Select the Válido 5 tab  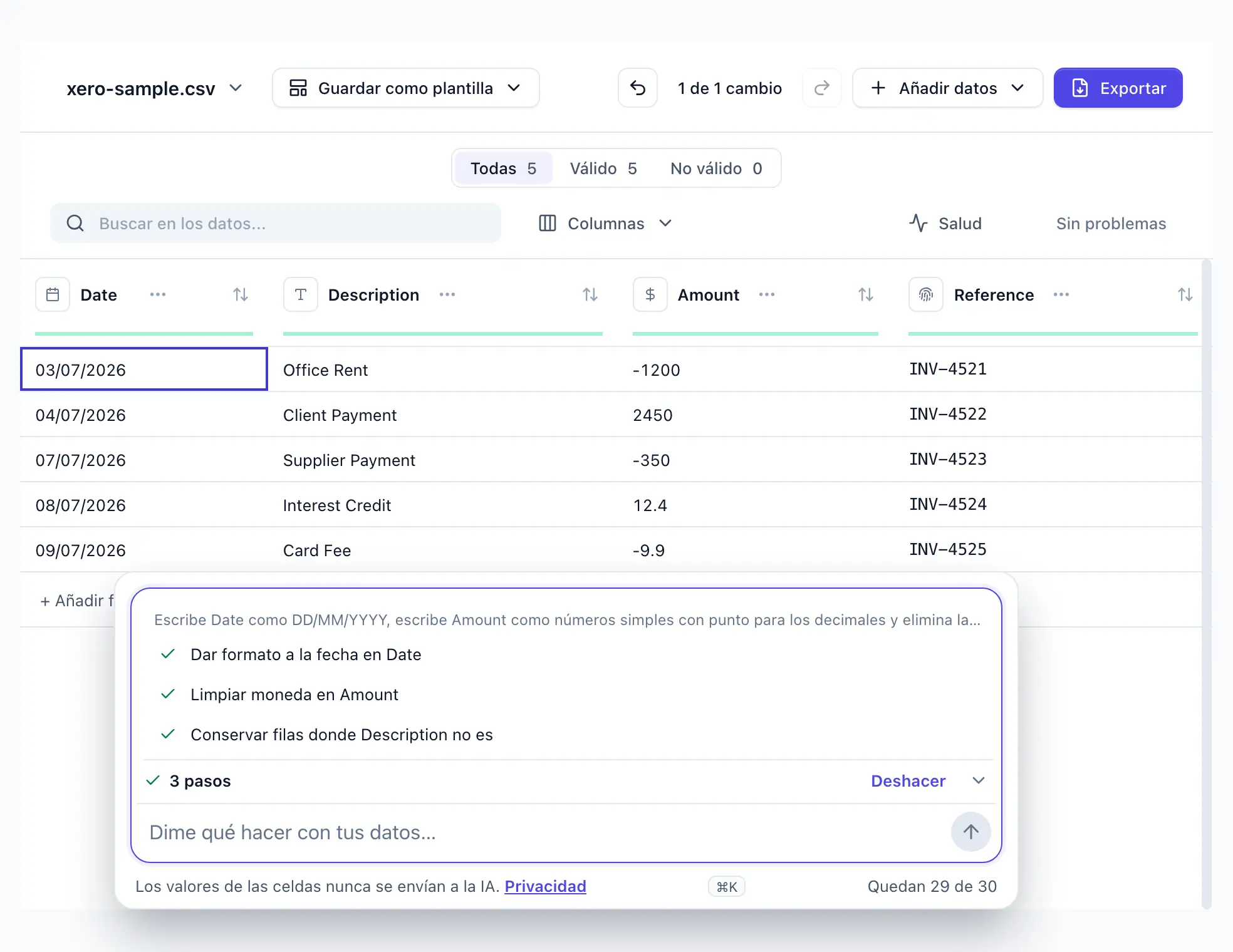603,168
